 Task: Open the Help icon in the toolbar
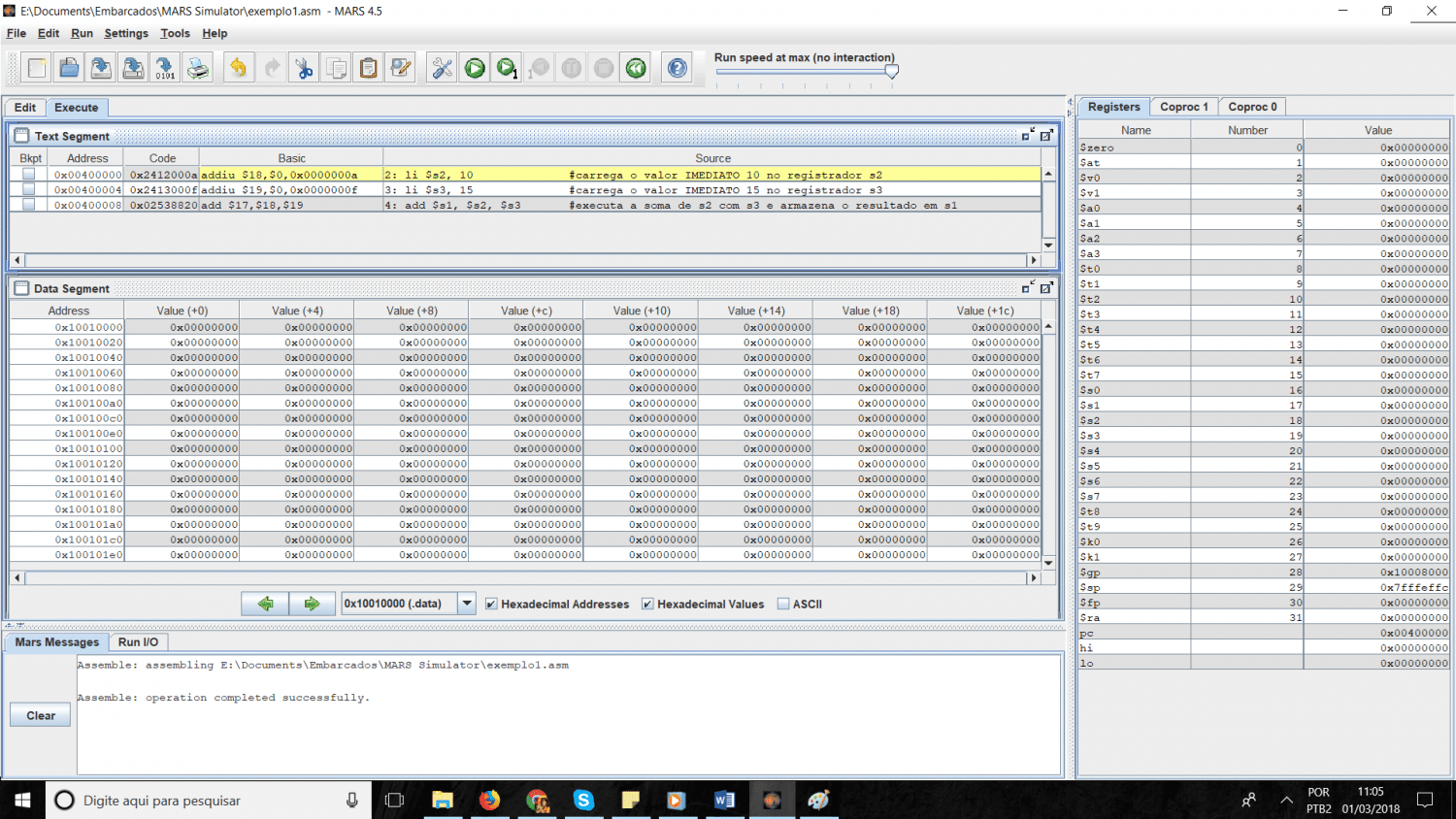(678, 68)
